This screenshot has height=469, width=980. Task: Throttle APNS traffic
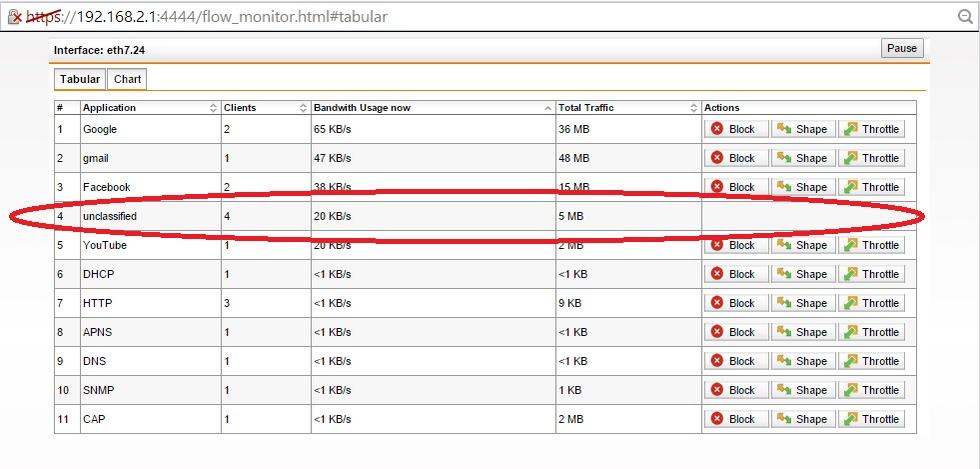click(871, 332)
